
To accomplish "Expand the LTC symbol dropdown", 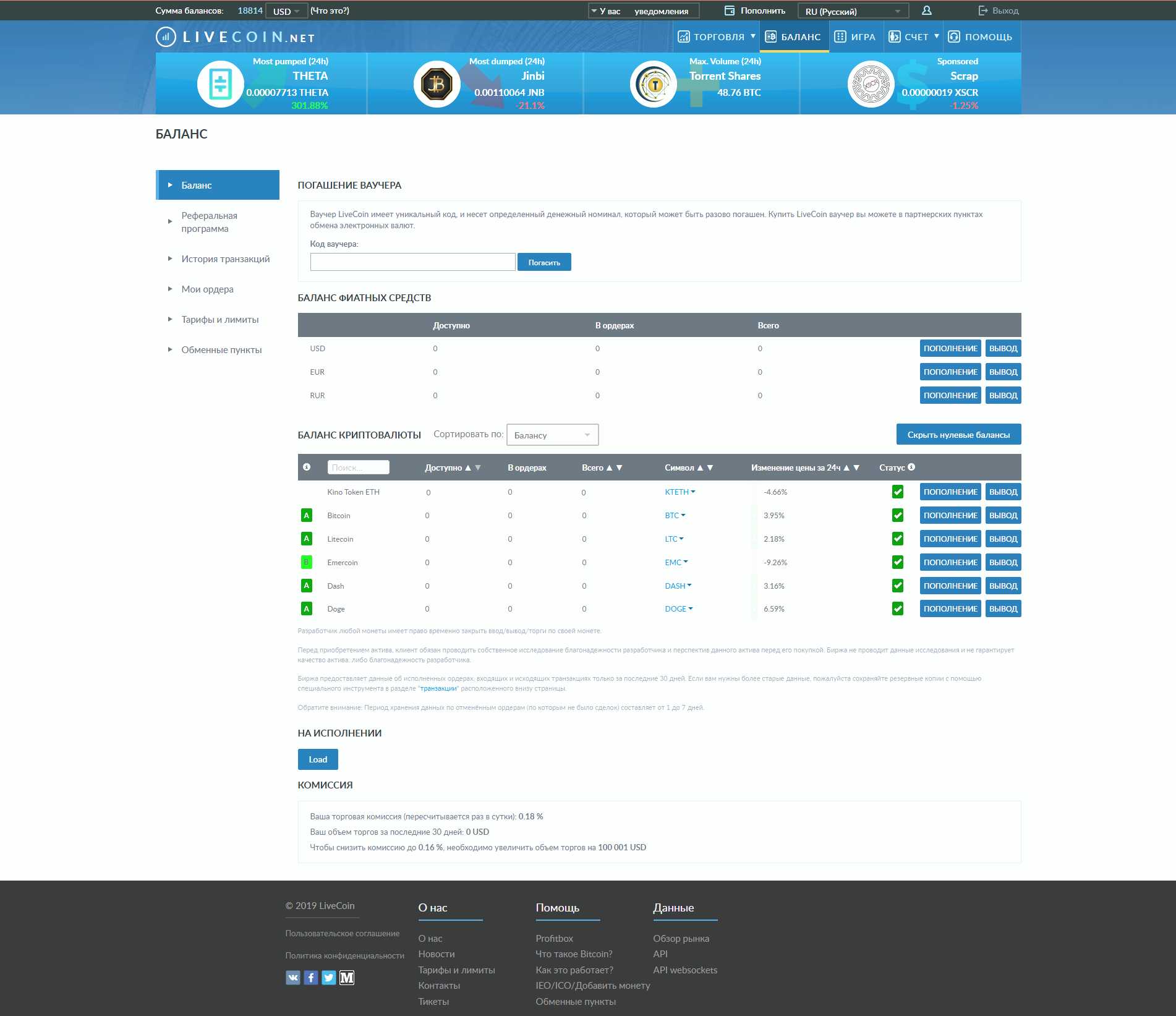I will (675, 539).
